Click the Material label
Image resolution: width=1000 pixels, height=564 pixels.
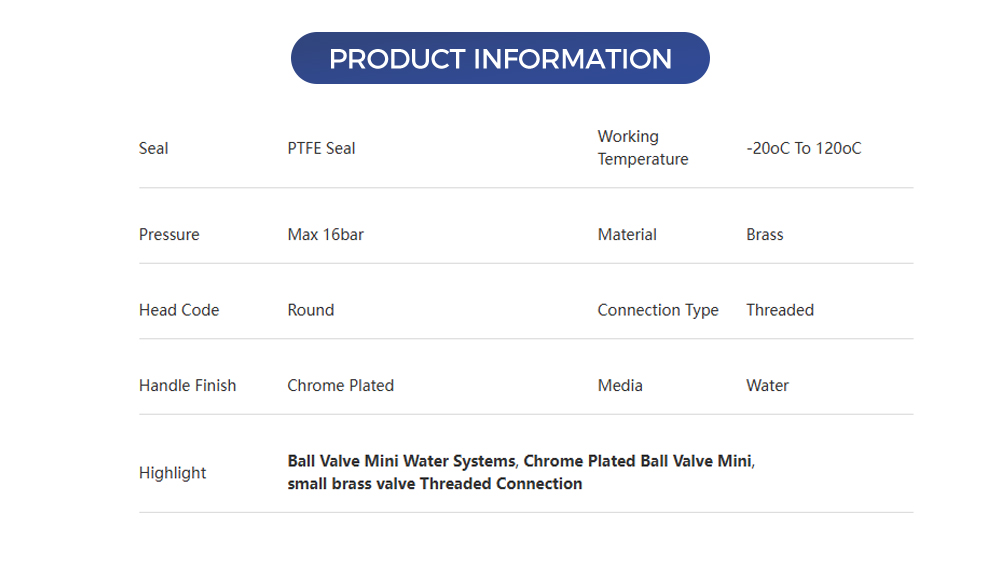point(627,234)
